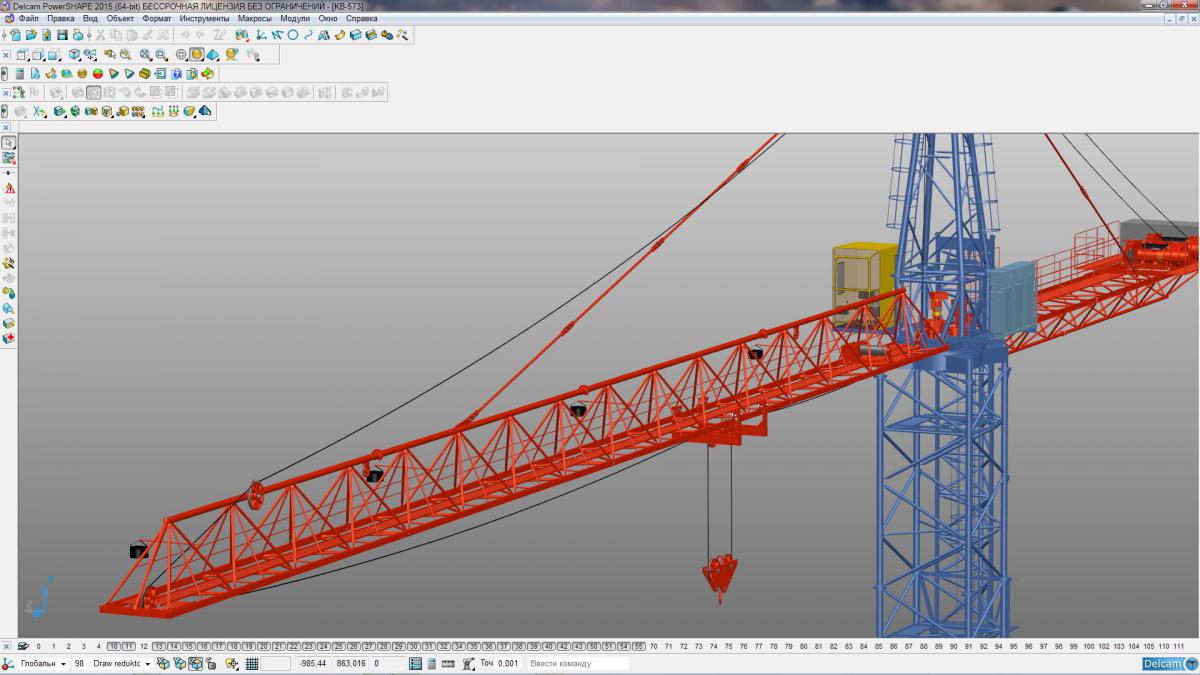Close the levels bar with its X
1200x675 pixels.
click(x=6, y=646)
